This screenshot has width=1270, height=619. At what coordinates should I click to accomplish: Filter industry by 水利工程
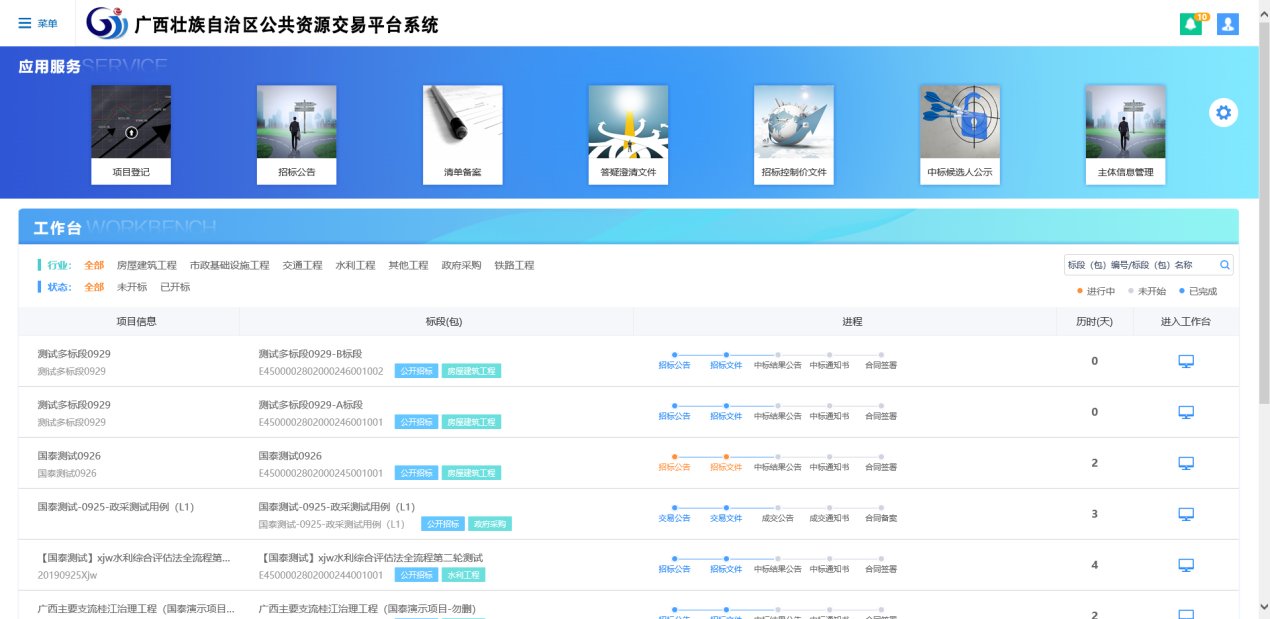pos(355,265)
